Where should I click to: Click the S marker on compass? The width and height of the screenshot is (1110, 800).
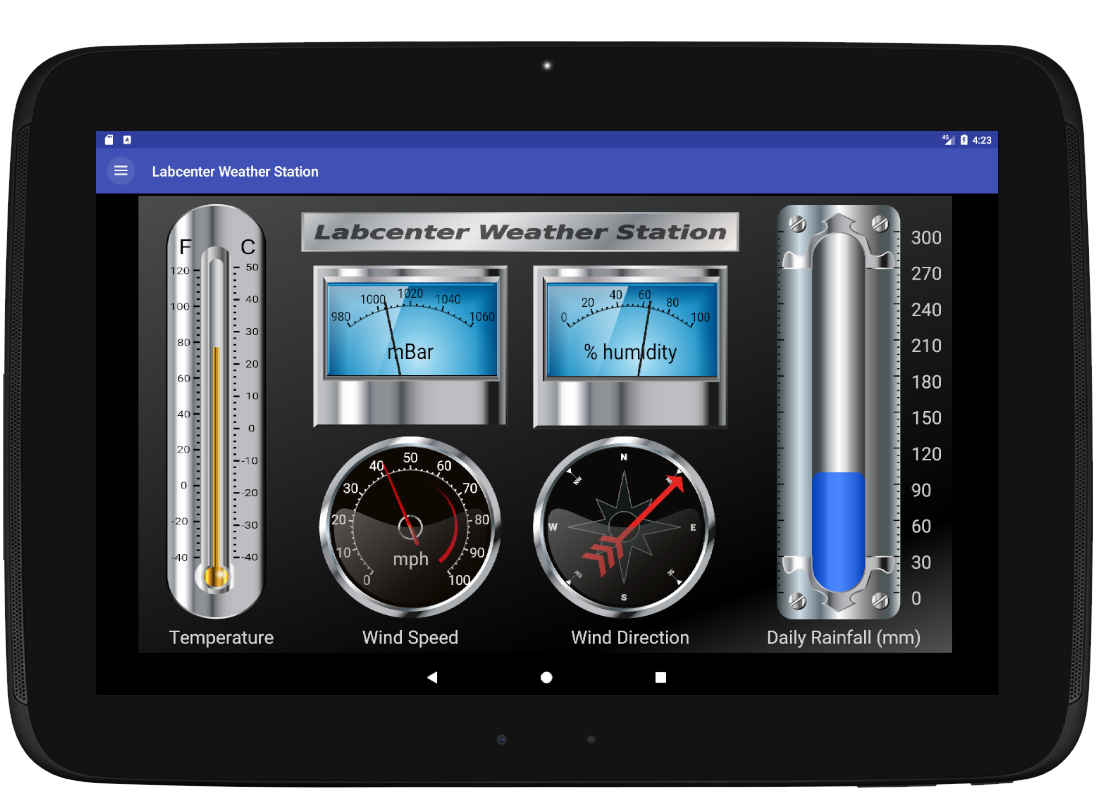624,598
